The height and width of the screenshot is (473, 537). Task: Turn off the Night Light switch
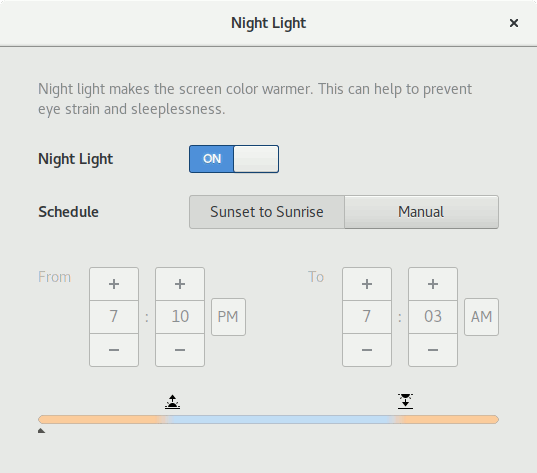[x=234, y=159]
